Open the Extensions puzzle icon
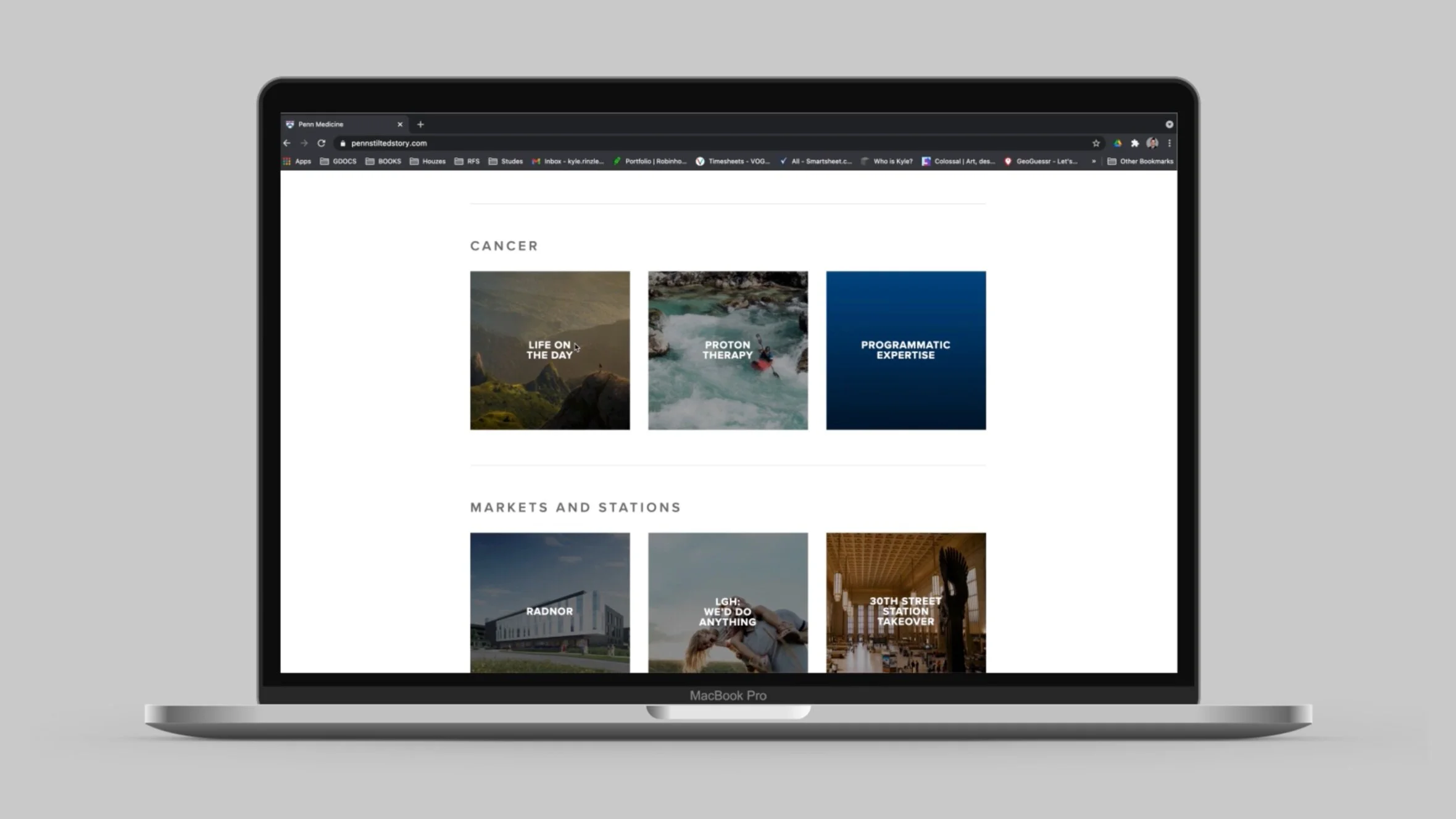 pyautogui.click(x=1134, y=143)
